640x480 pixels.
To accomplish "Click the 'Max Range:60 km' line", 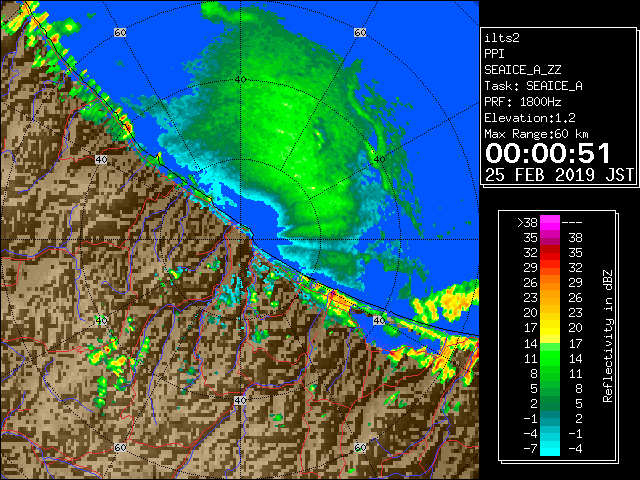I will click(536, 134).
